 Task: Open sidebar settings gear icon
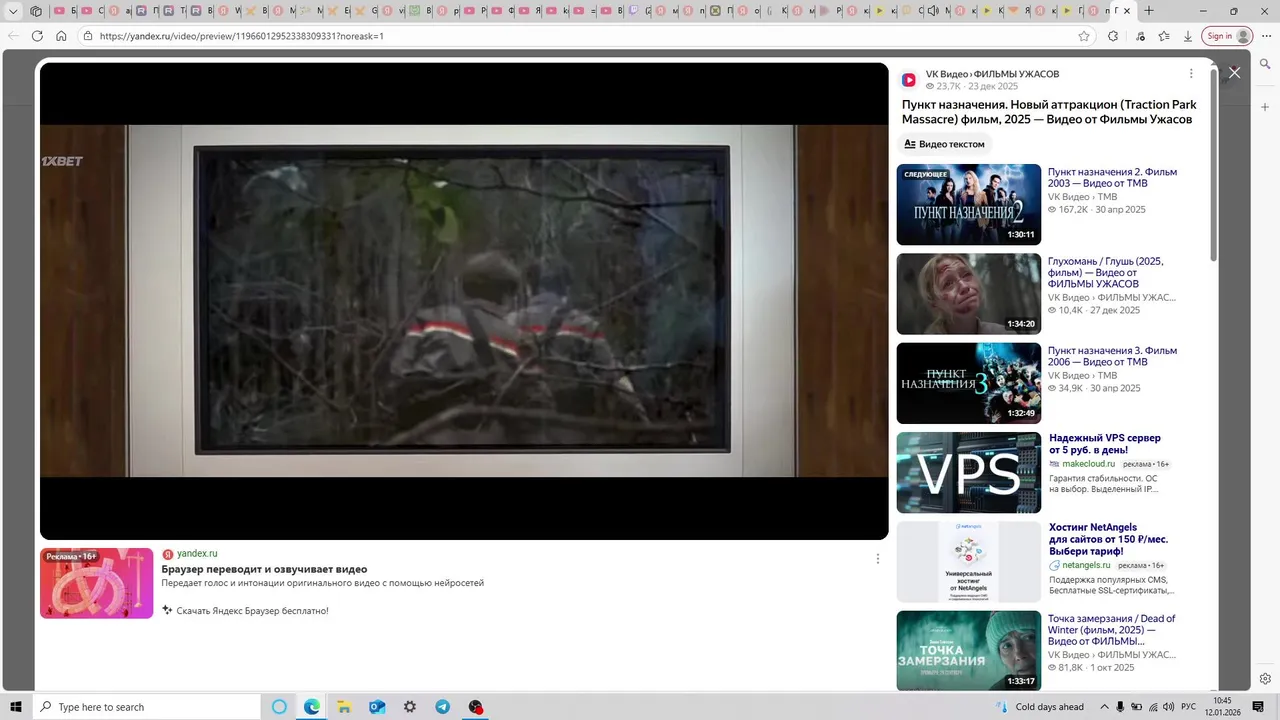tap(1265, 679)
